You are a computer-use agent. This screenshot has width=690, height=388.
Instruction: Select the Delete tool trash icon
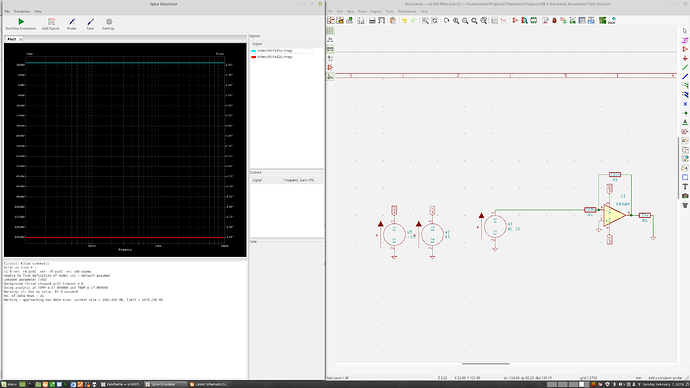point(685,205)
